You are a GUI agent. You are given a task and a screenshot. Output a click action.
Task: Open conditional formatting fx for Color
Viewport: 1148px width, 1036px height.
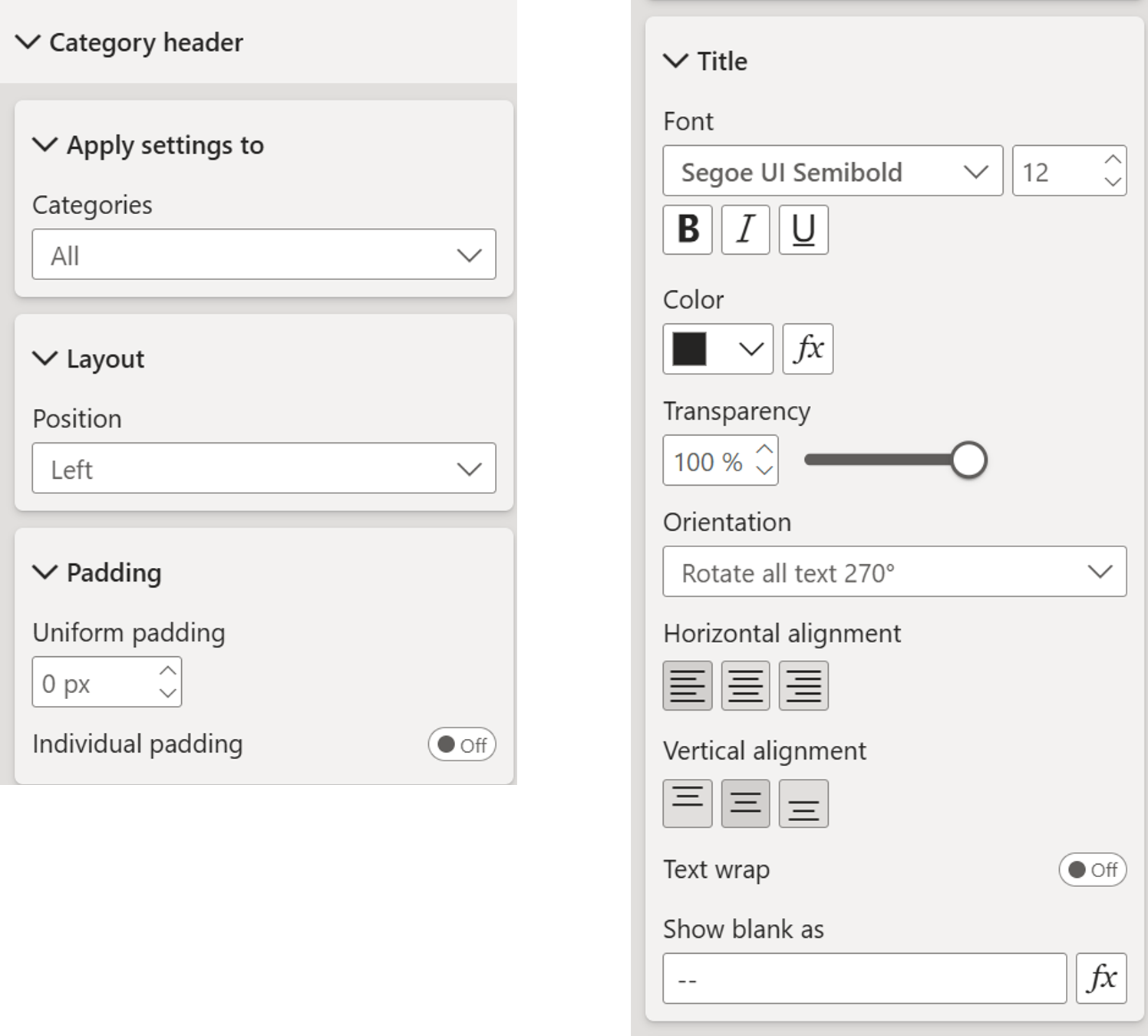point(807,349)
